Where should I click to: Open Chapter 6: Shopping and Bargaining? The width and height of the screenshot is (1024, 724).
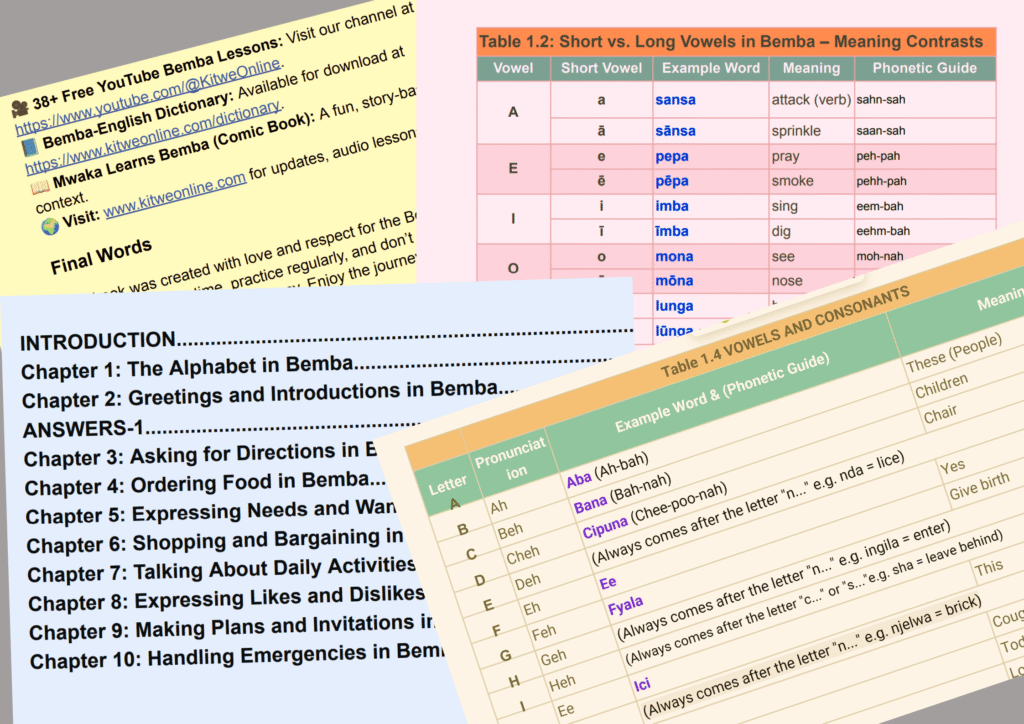pos(215,541)
